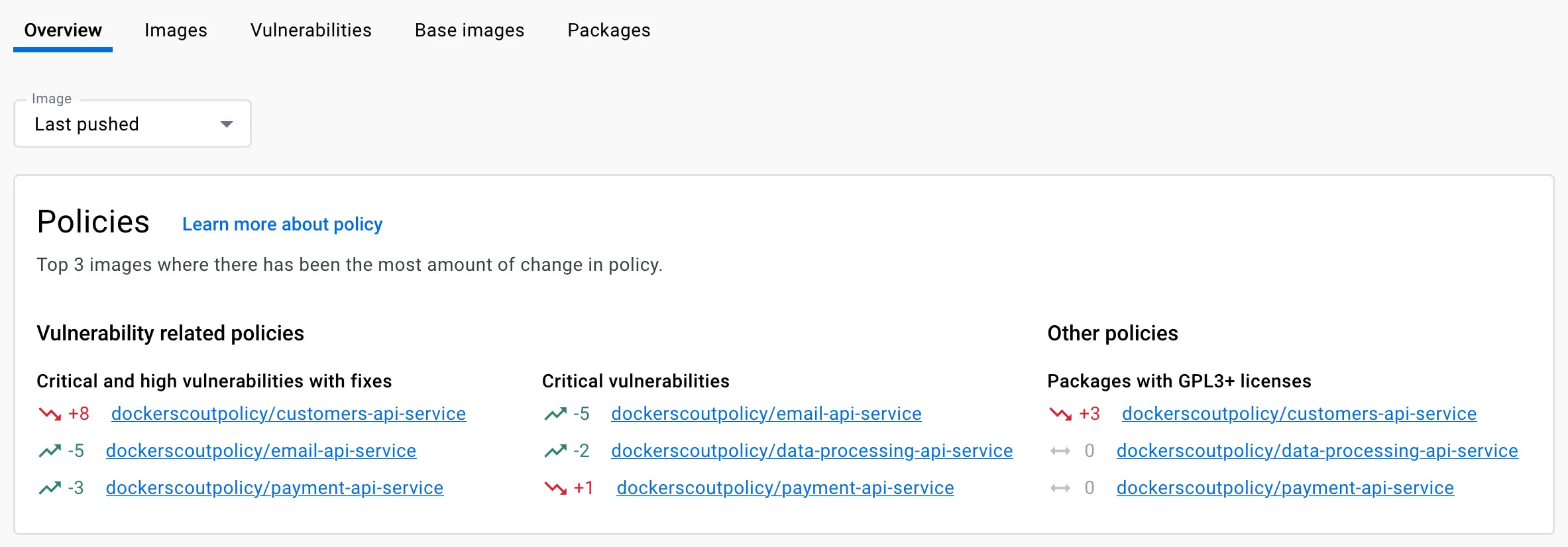
Task: Open 'Learn more about policy' link
Action: point(282,224)
